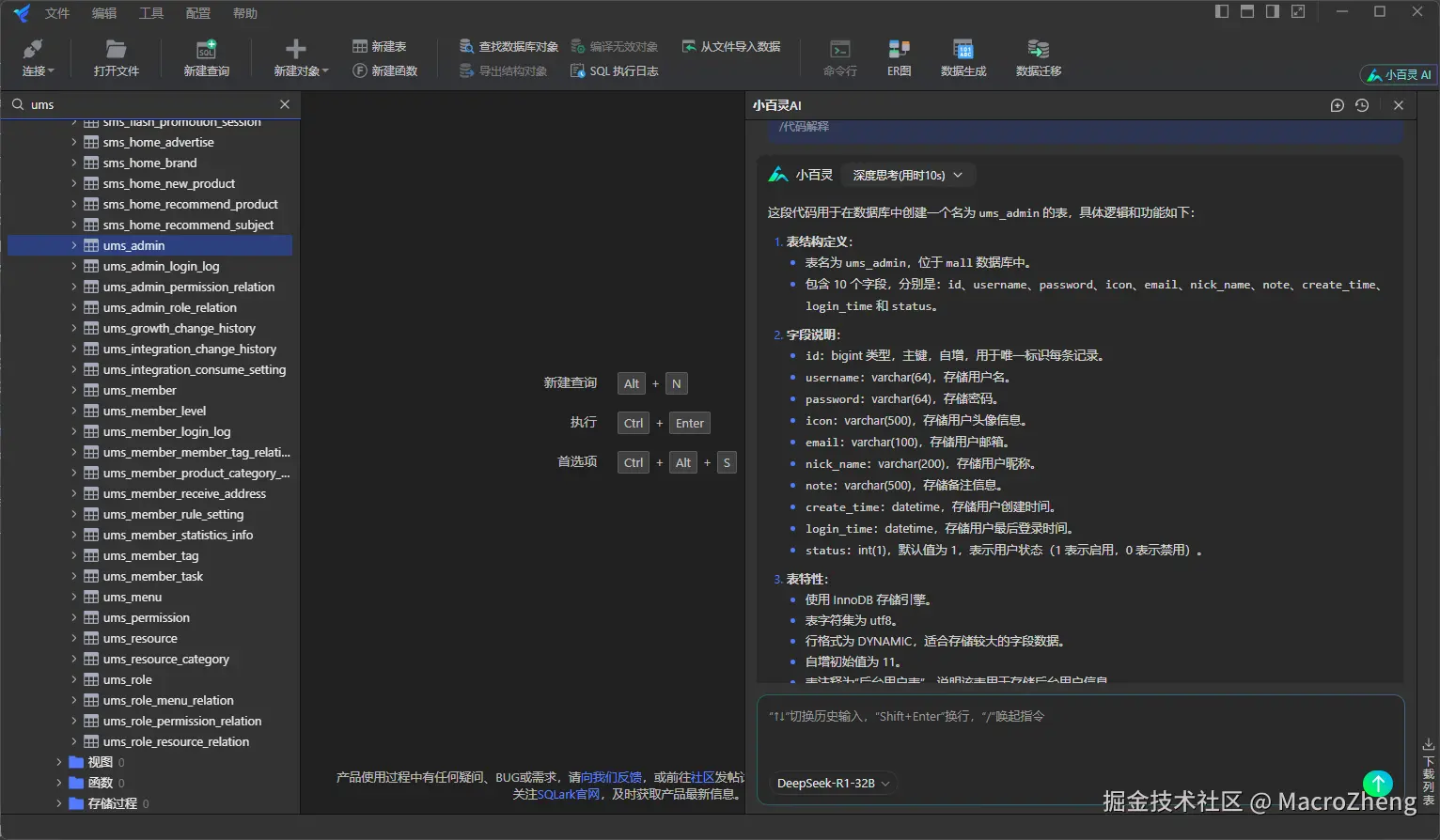1440x840 pixels.
Task: Select the ums_admin_login_log table
Action: click(x=161, y=266)
